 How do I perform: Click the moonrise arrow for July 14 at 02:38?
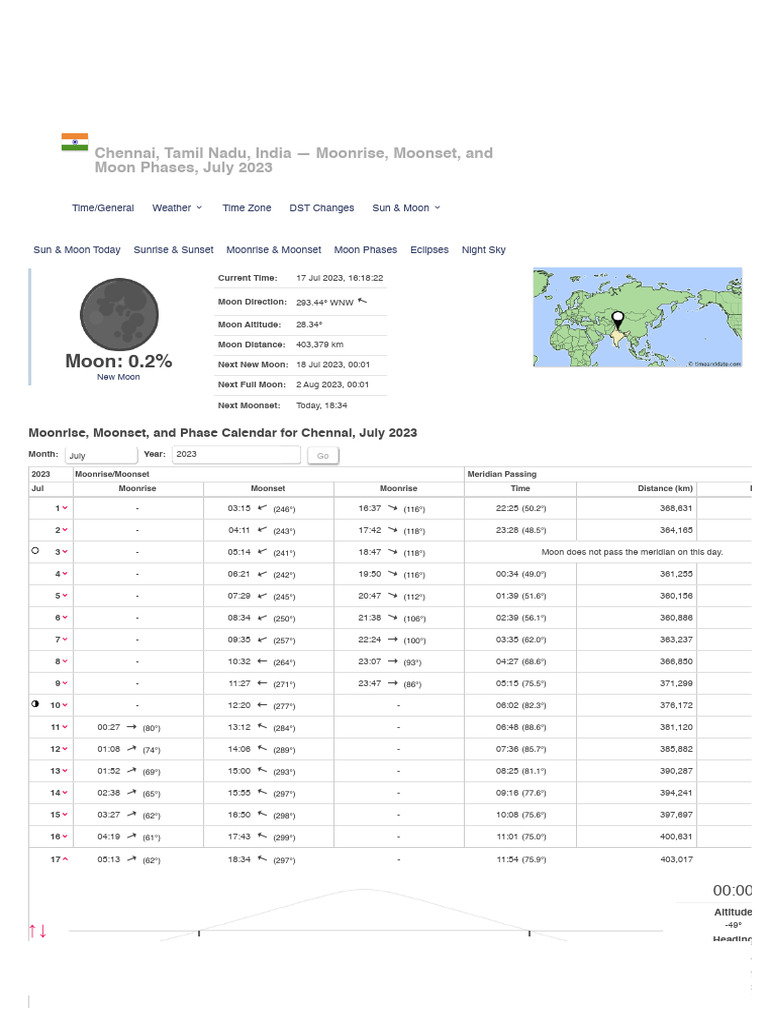(131, 792)
